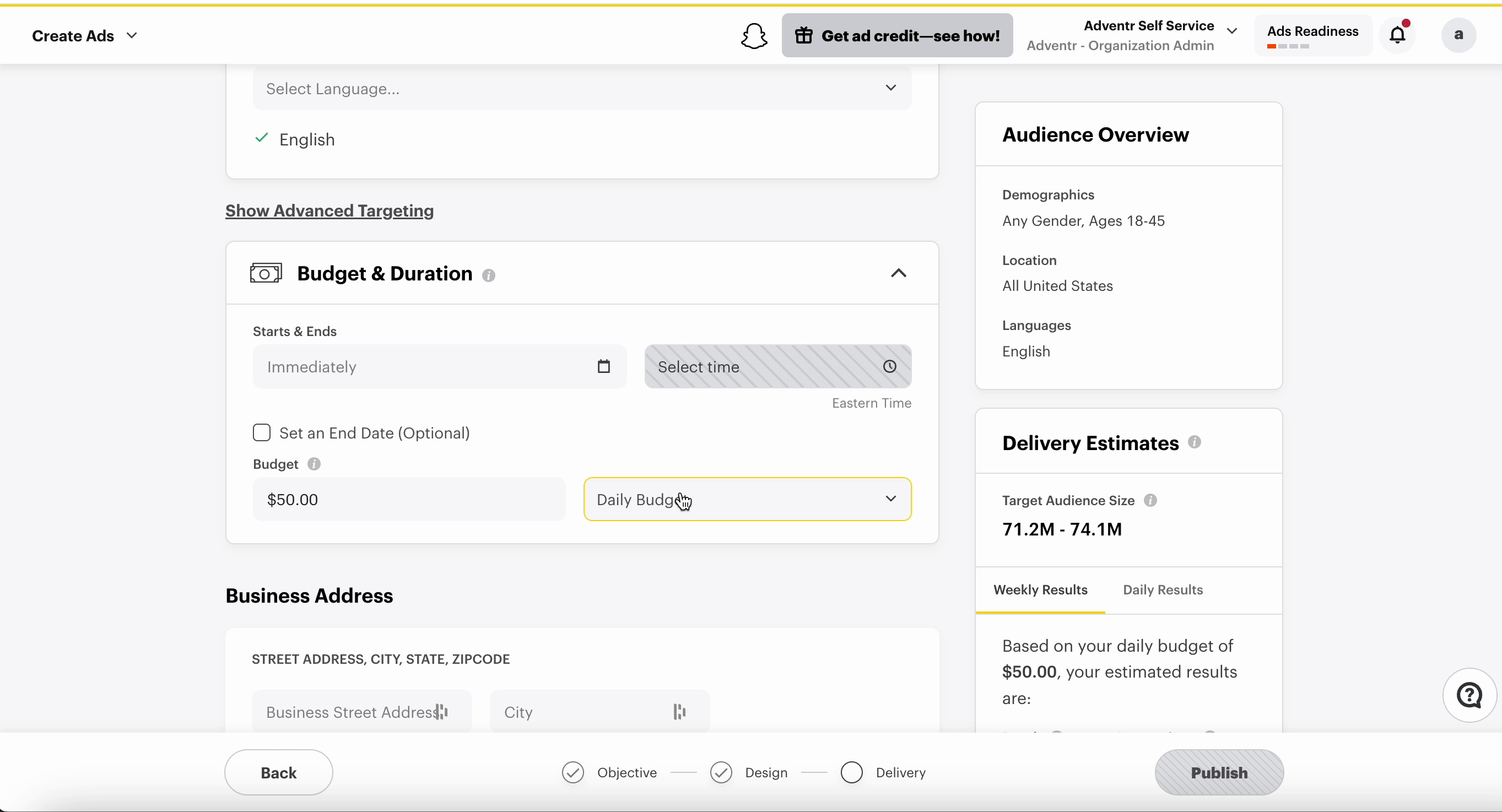Expand the Create Ads menu
This screenshot has width=1502, height=812.
84,36
